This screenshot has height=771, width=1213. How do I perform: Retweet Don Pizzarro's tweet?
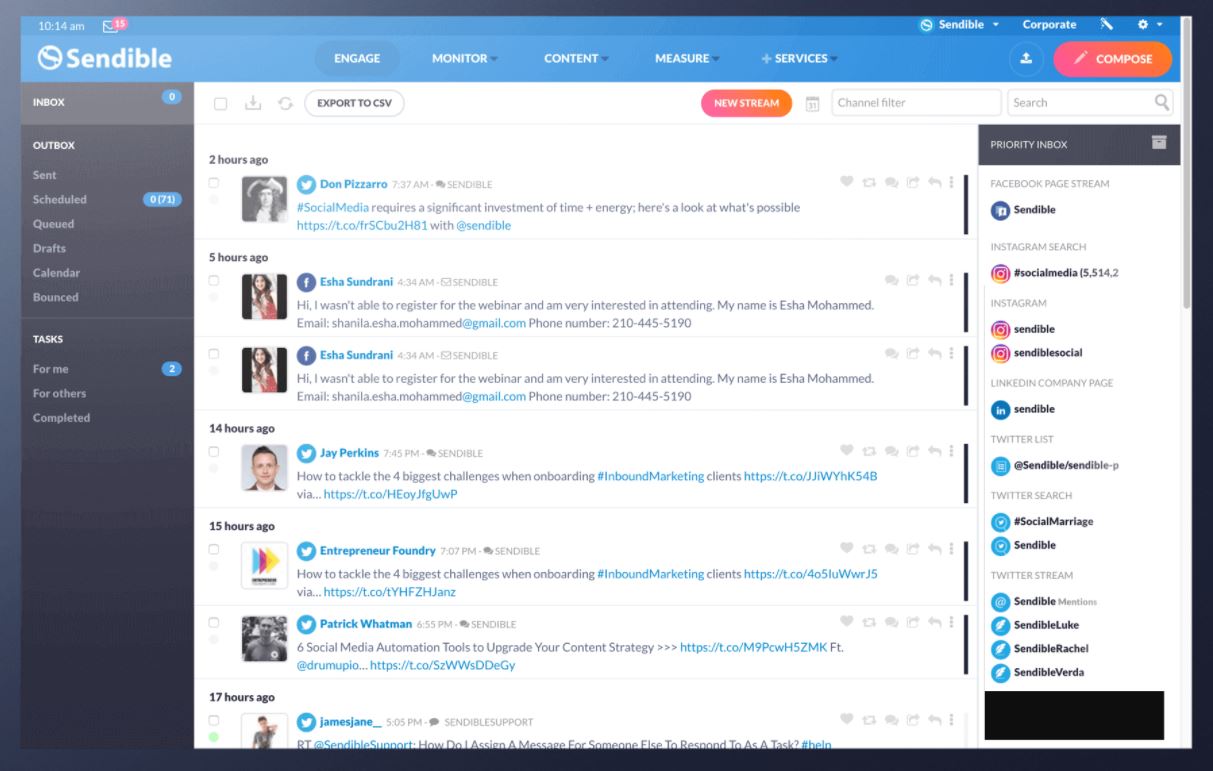(x=869, y=182)
